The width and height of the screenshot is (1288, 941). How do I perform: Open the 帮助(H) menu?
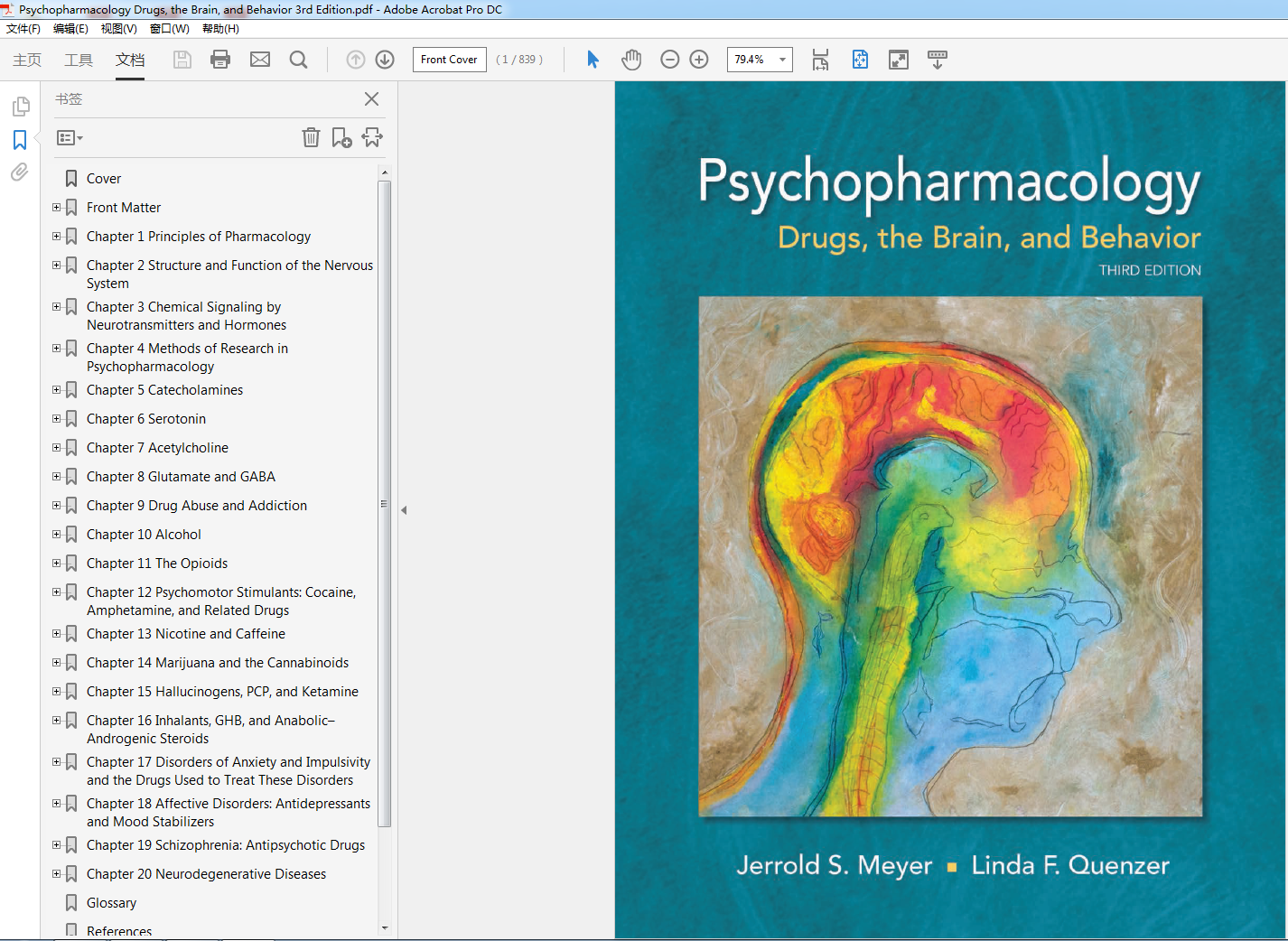[x=220, y=29]
